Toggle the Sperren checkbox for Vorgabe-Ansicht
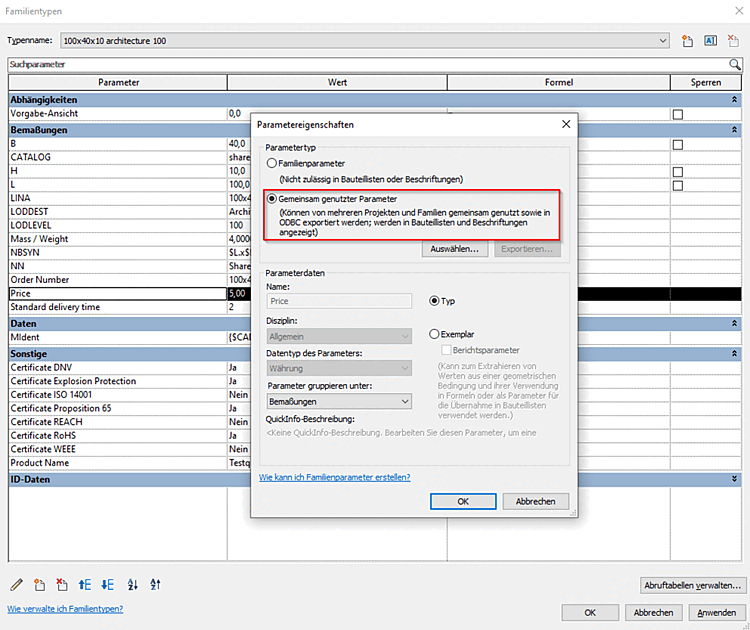750x630 pixels. coord(678,114)
